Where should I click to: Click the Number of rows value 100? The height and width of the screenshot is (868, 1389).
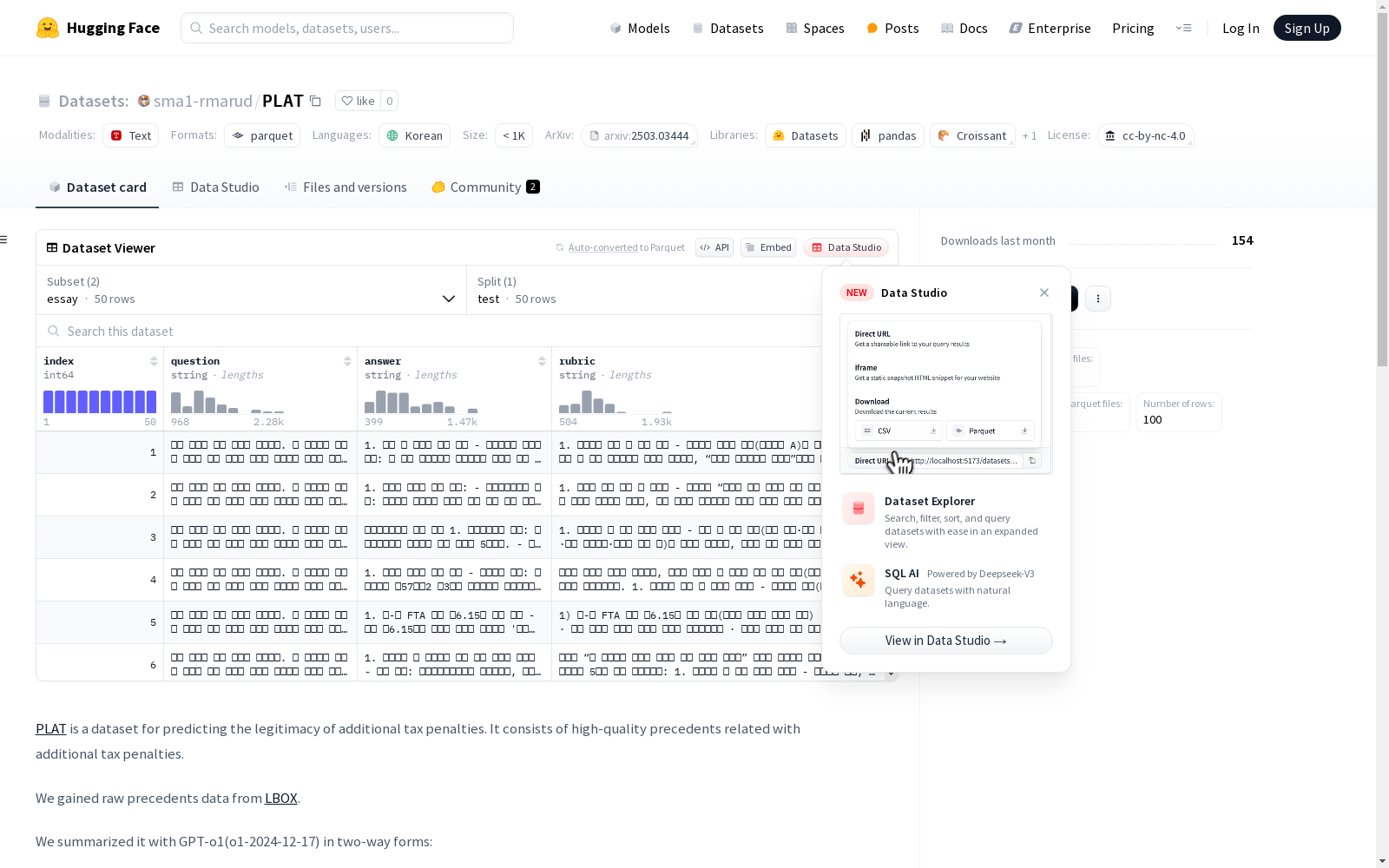(x=1152, y=420)
